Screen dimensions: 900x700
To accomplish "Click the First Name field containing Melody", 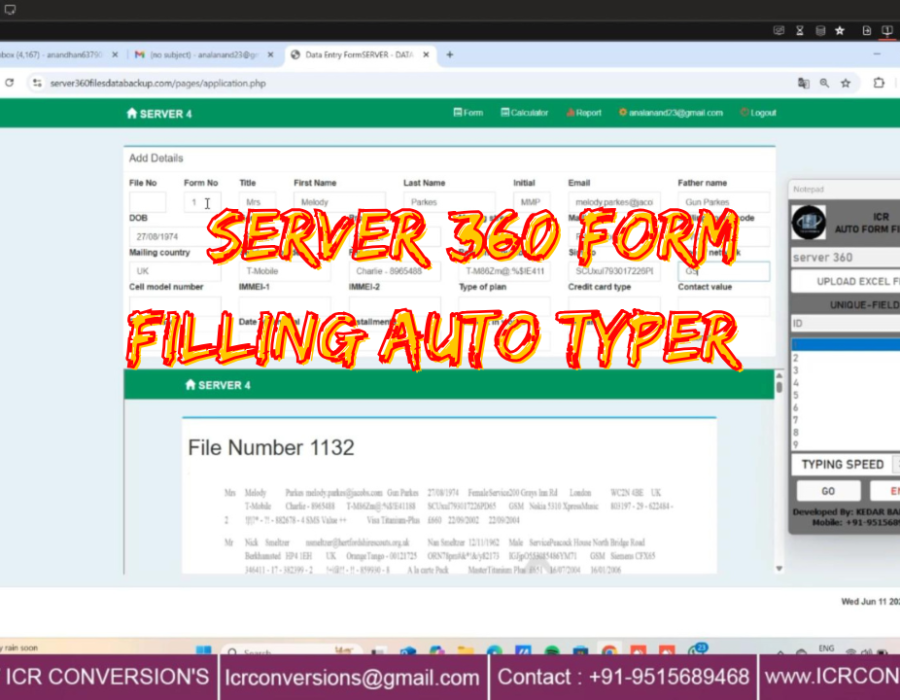I will click(x=339, y=202).
